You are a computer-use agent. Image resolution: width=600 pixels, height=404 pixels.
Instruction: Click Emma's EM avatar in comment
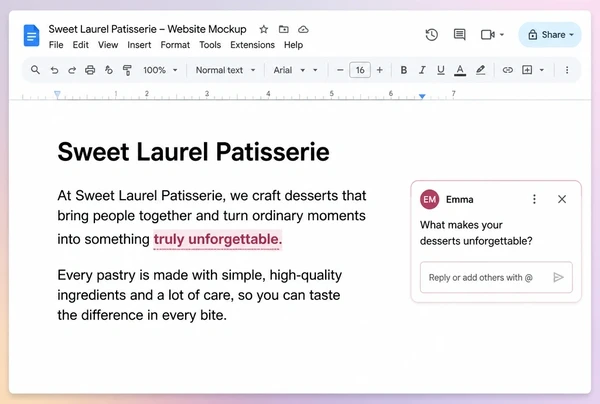coord(429,199)
